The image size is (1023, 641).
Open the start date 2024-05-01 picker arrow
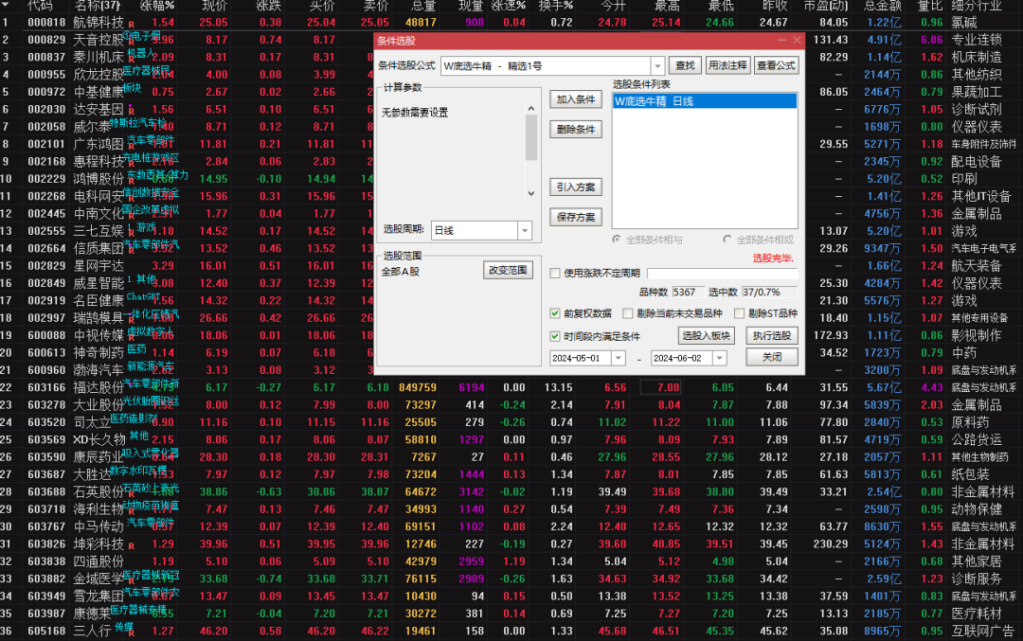point(618,358)
